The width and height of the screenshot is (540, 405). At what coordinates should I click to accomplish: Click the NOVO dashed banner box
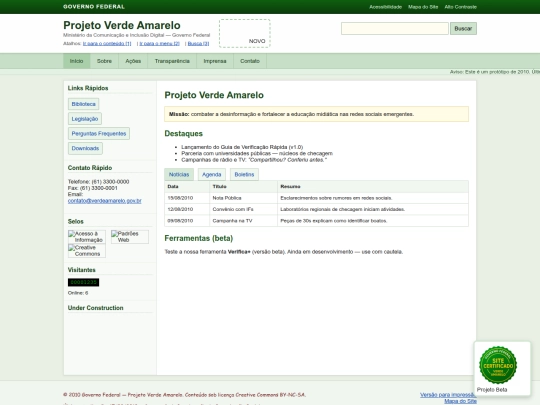[x=245, y=33]
